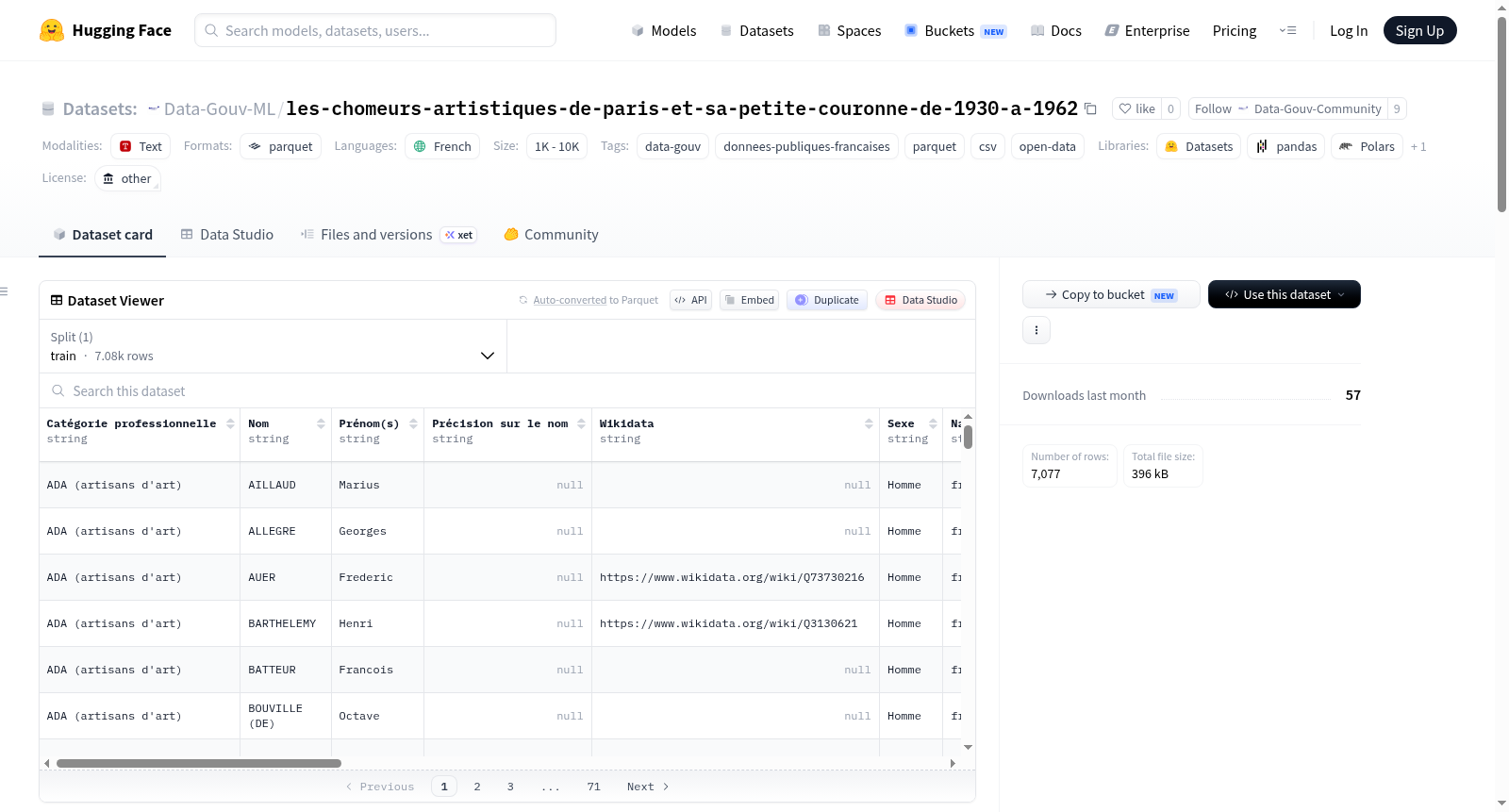Click the Sign Up button
The image size is (1509, 812).
pos(1419,30)
